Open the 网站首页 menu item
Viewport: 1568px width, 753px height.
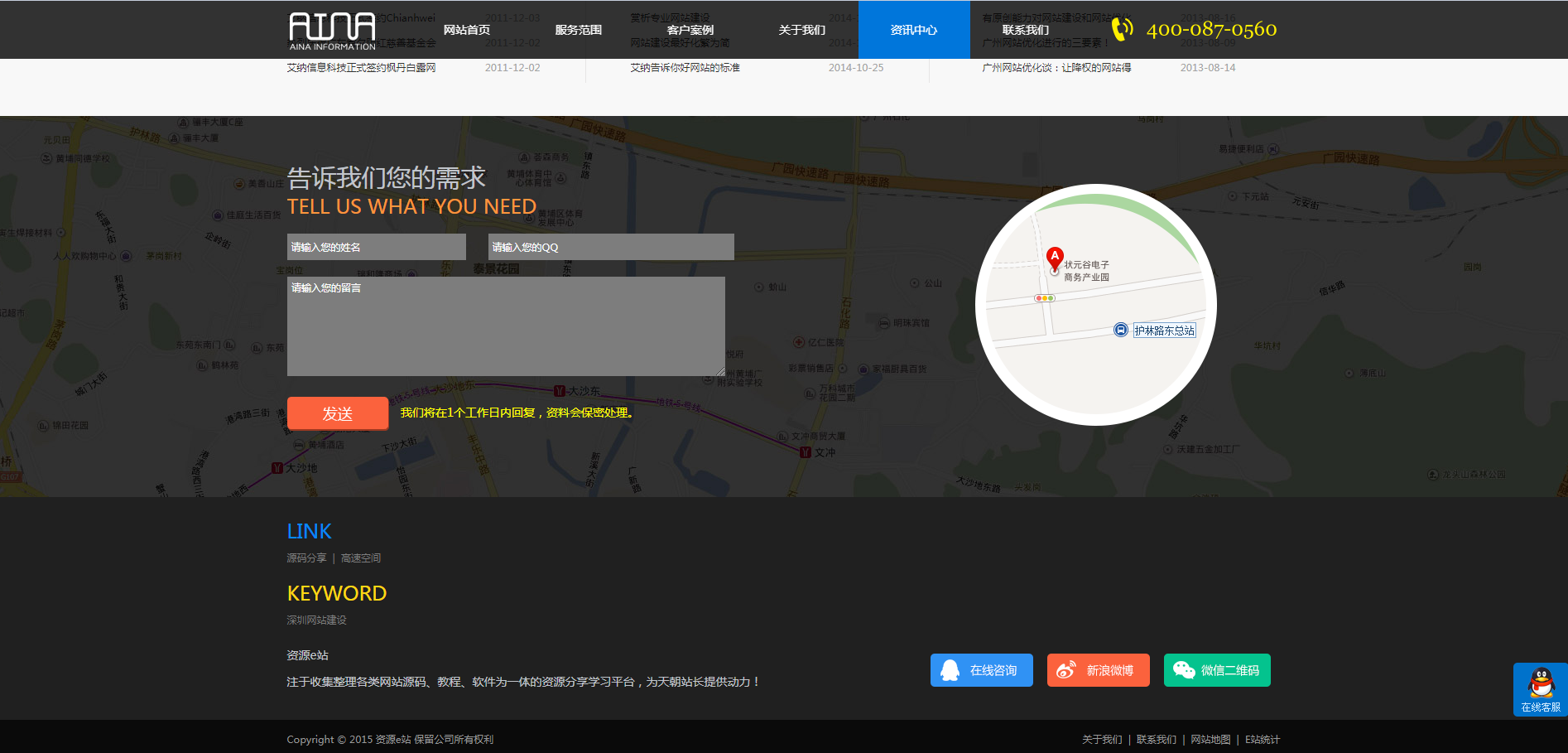tap(467, 30)
